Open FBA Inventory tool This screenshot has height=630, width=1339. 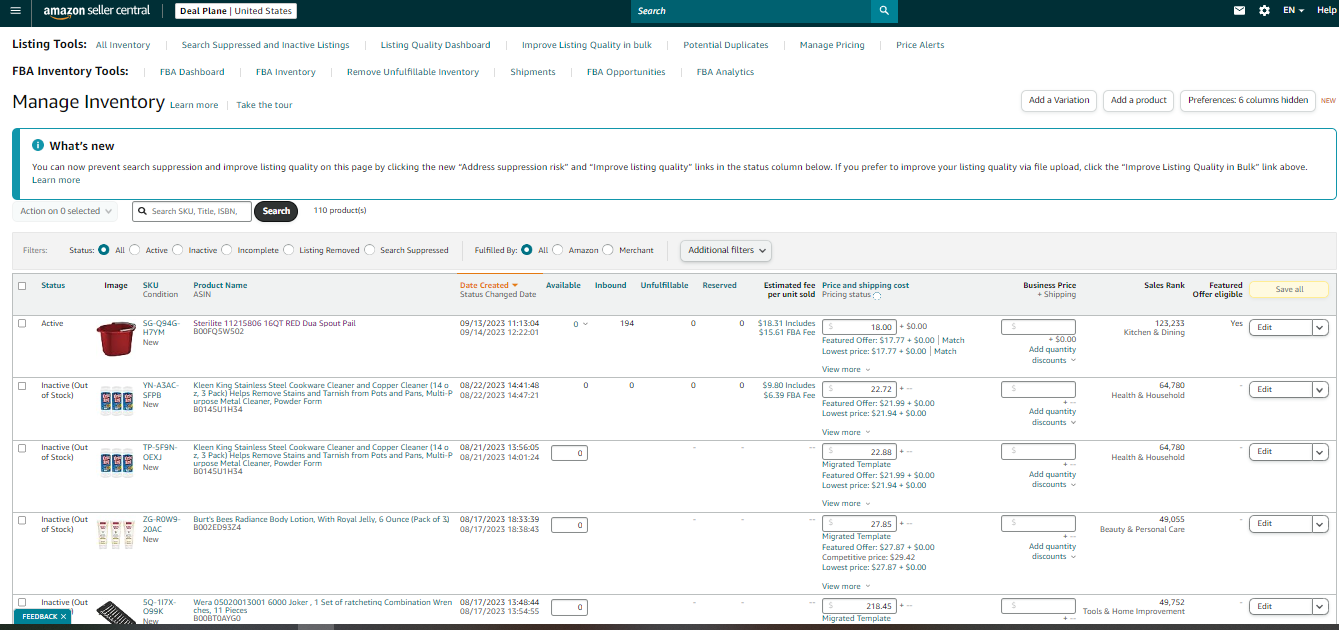pyautogui.click(x=286, y=72)
